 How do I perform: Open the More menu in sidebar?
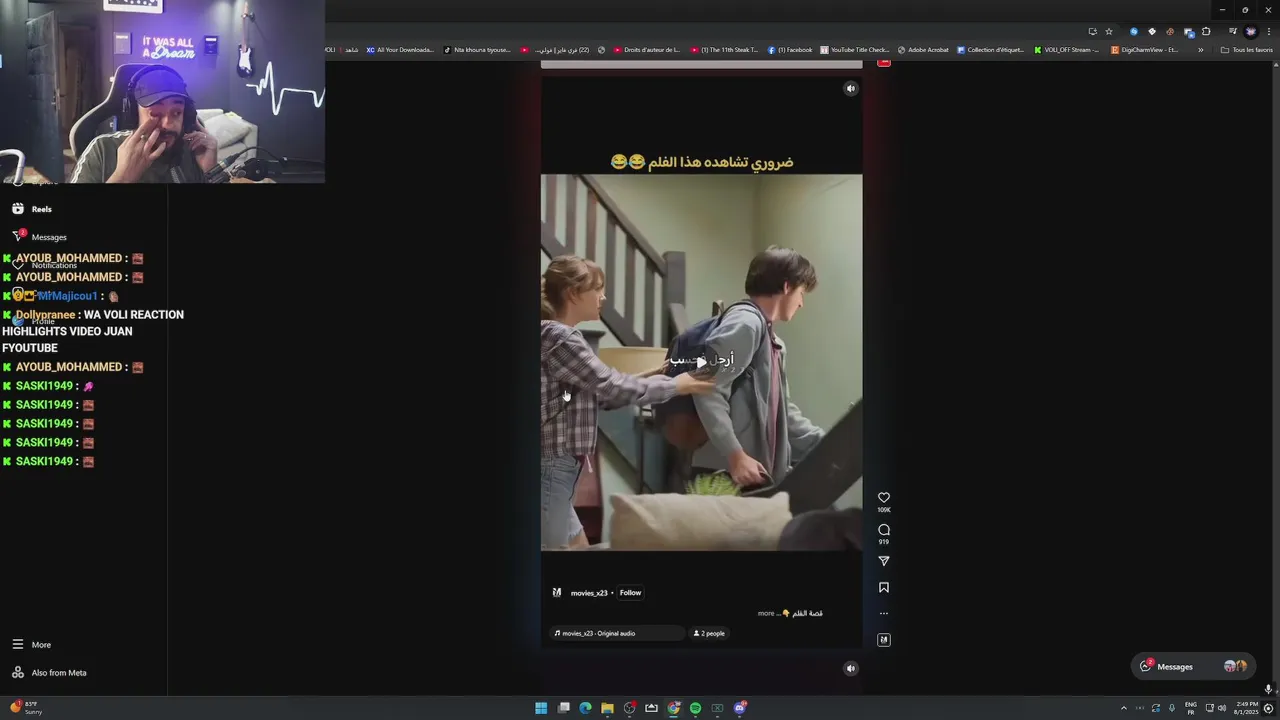(x=32, y=645)
